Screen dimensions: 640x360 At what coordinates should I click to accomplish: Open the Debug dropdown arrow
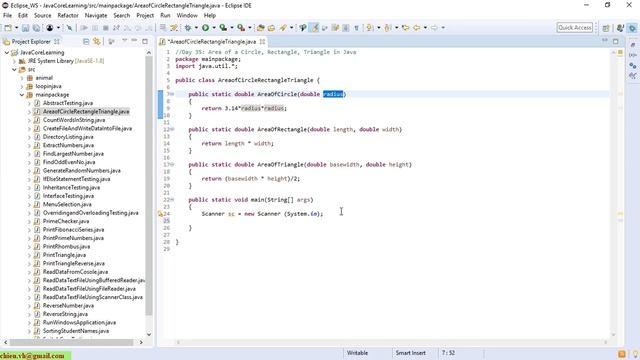(x=196, y=28)
